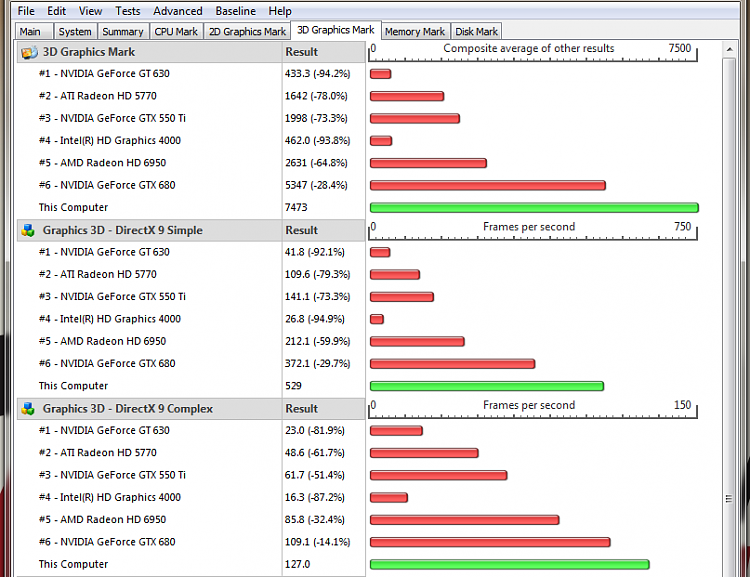The width and height of the screenshot is (750, 577).
Task: Click the Result header of DirectX 9 Complex
Action: tap(323, 409)
